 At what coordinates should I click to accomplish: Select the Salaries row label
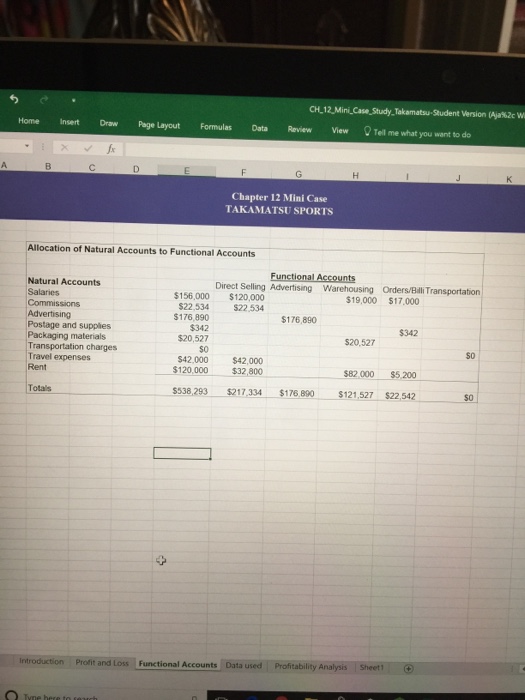click(43, 292)
